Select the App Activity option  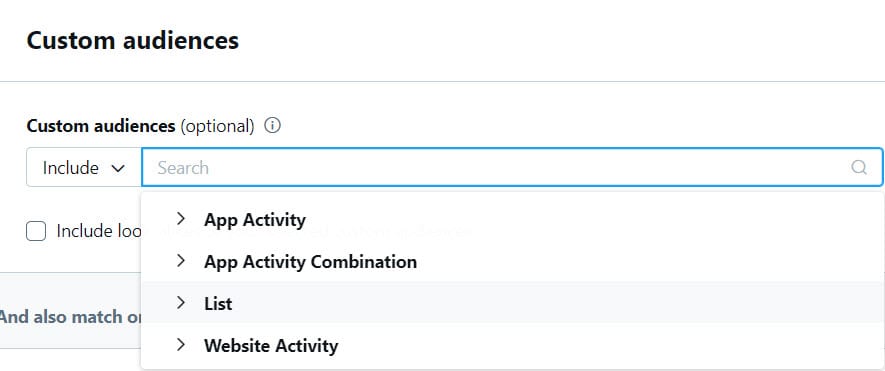[255, 220]
